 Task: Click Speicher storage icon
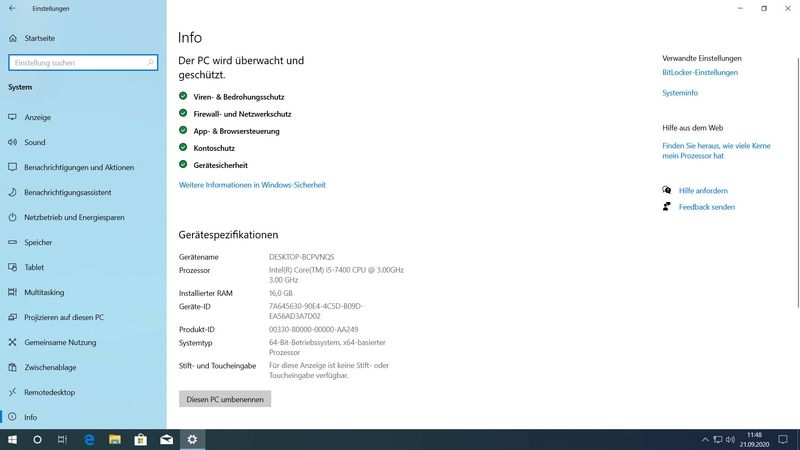point(13,242)
